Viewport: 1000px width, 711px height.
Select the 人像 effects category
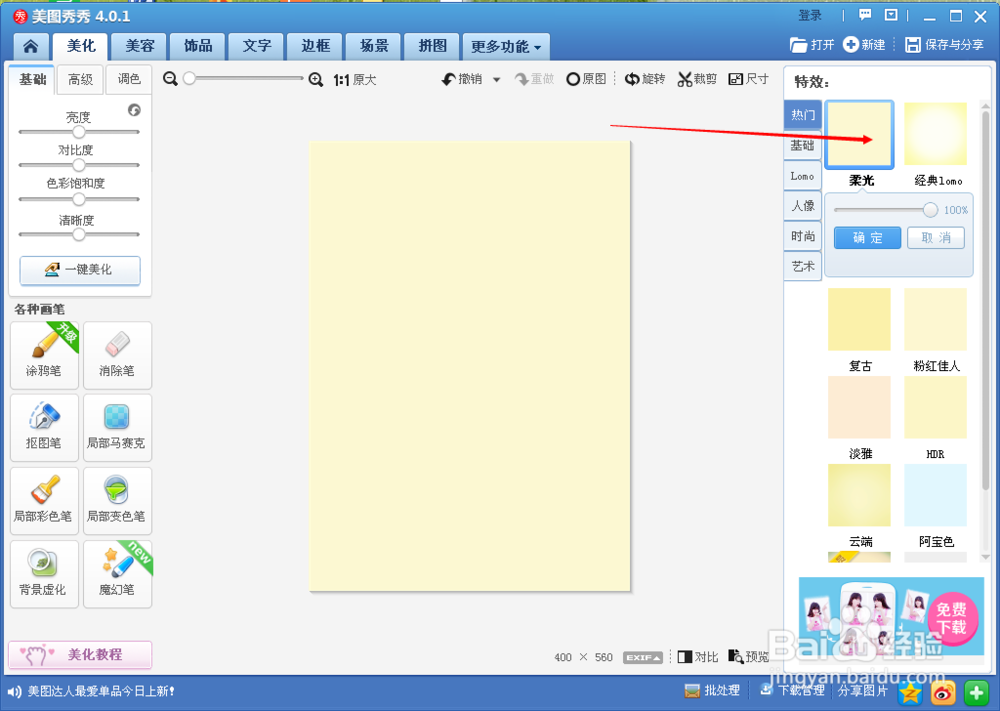802,206
